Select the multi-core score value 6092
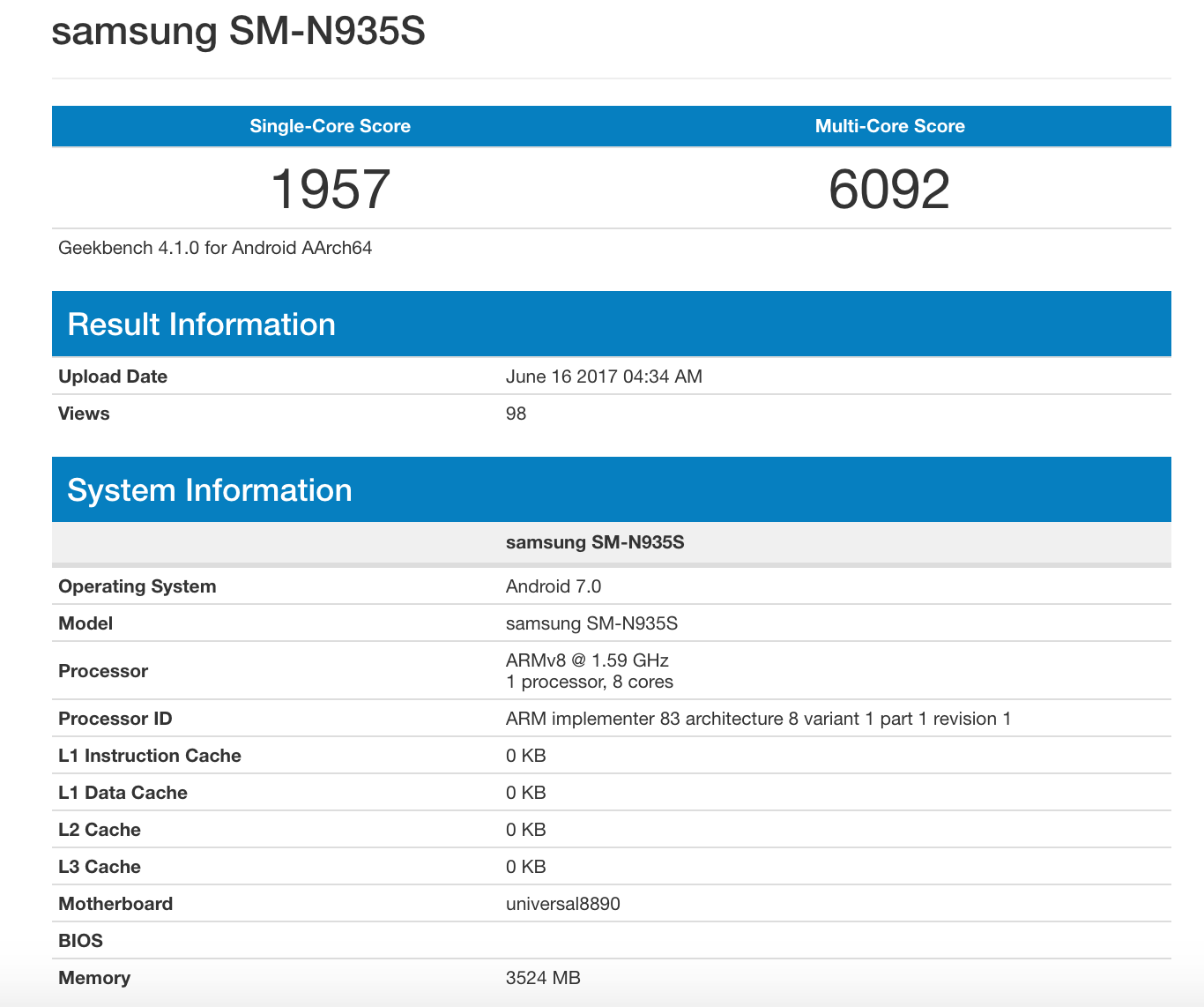The width and height of the screenshot is (1204, 1007). coord(889,189)
